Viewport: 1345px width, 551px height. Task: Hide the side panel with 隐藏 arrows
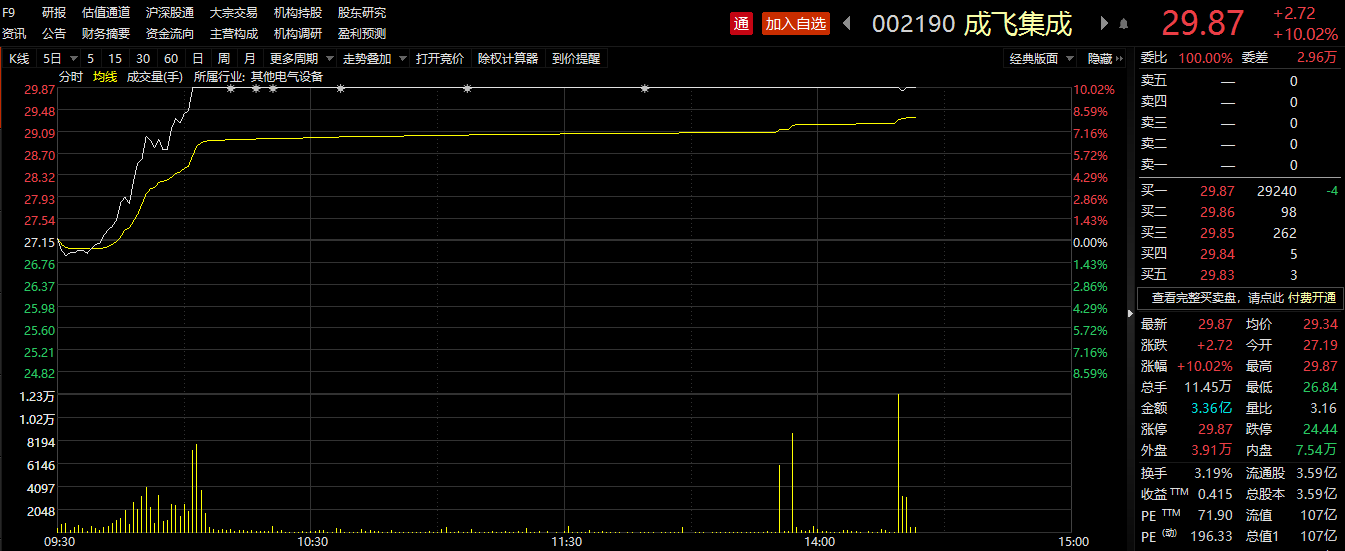pos(1106,58)
